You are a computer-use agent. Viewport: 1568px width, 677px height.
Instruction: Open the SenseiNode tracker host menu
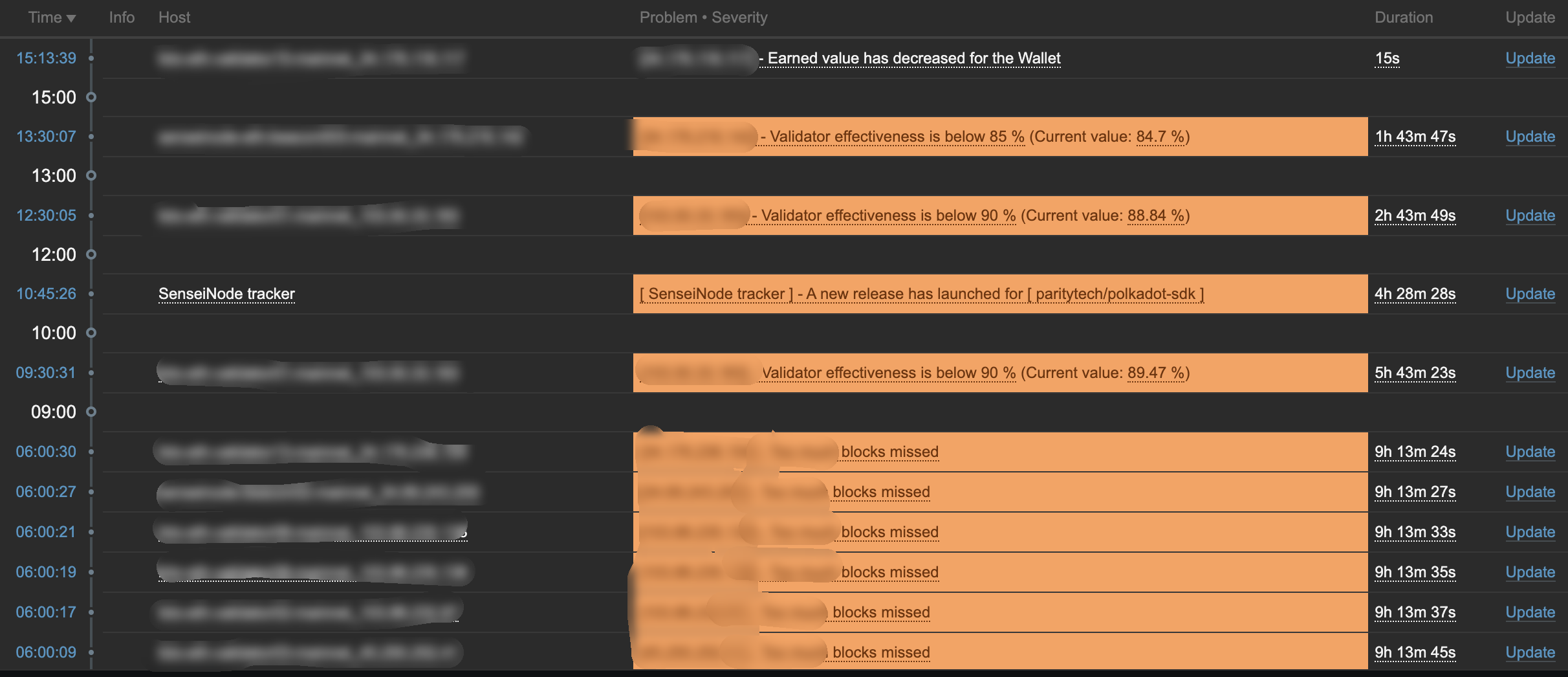pyautogui.click(x=226, y=294)
